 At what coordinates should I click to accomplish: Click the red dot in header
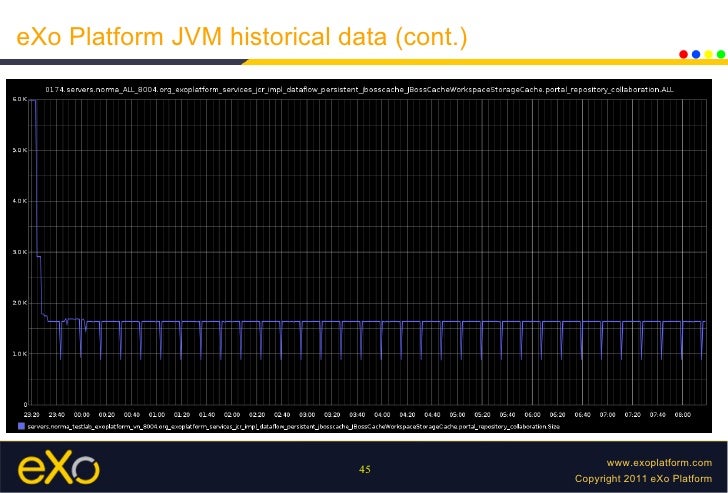point(683,54)
